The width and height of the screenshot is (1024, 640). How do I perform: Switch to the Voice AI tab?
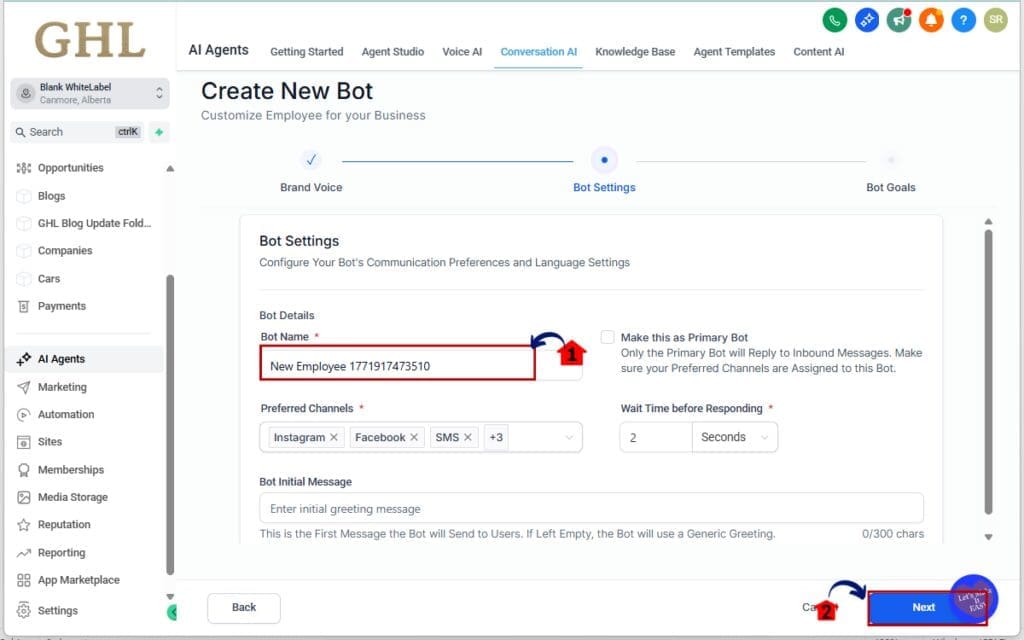point(462,52)
